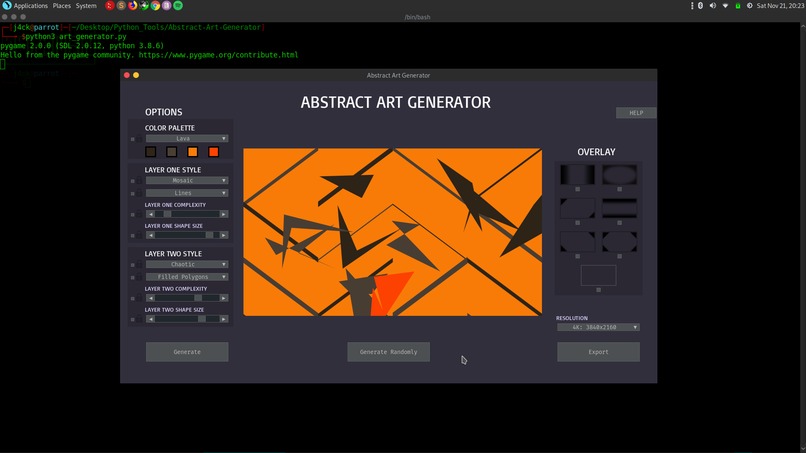
Task: Click the Generate button
Action: click(x=187, y=352)
